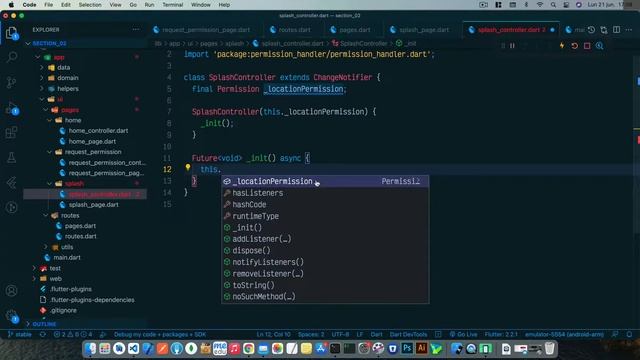Click the Flutter: 2.2.1 version status
This screenshot has width=640, height=360.
[x=501, y=334]
